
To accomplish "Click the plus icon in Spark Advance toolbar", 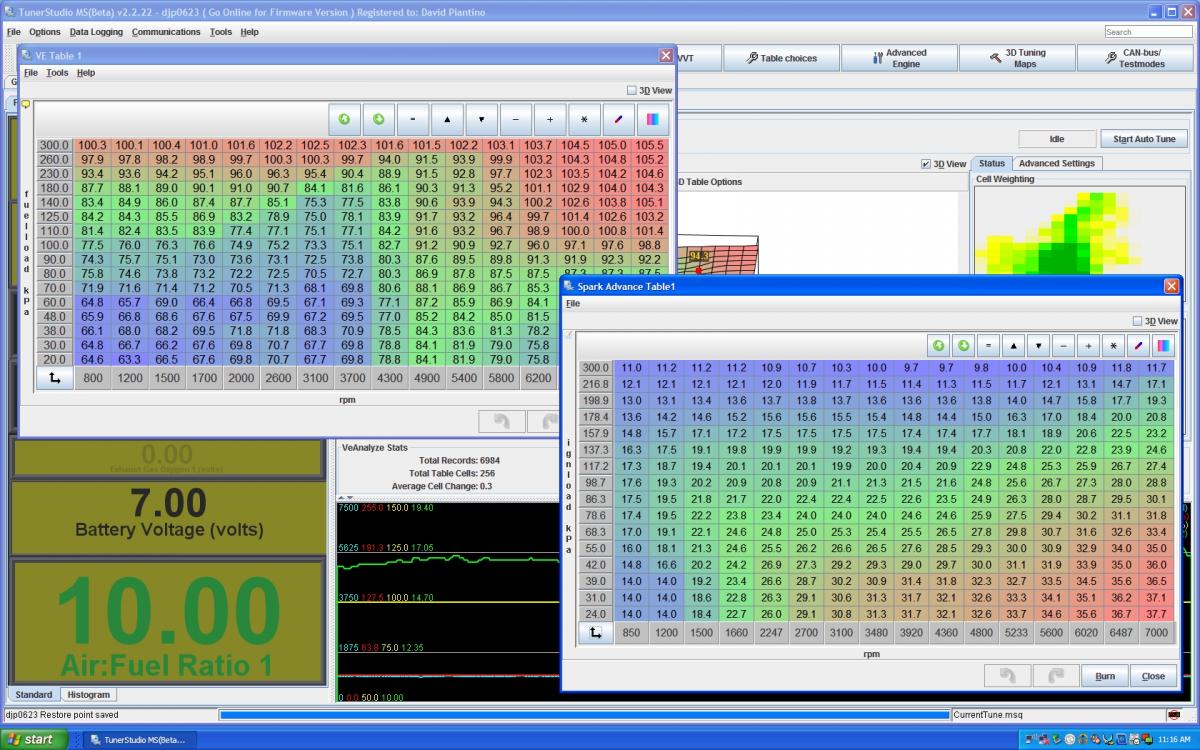I will (1089, 346).
